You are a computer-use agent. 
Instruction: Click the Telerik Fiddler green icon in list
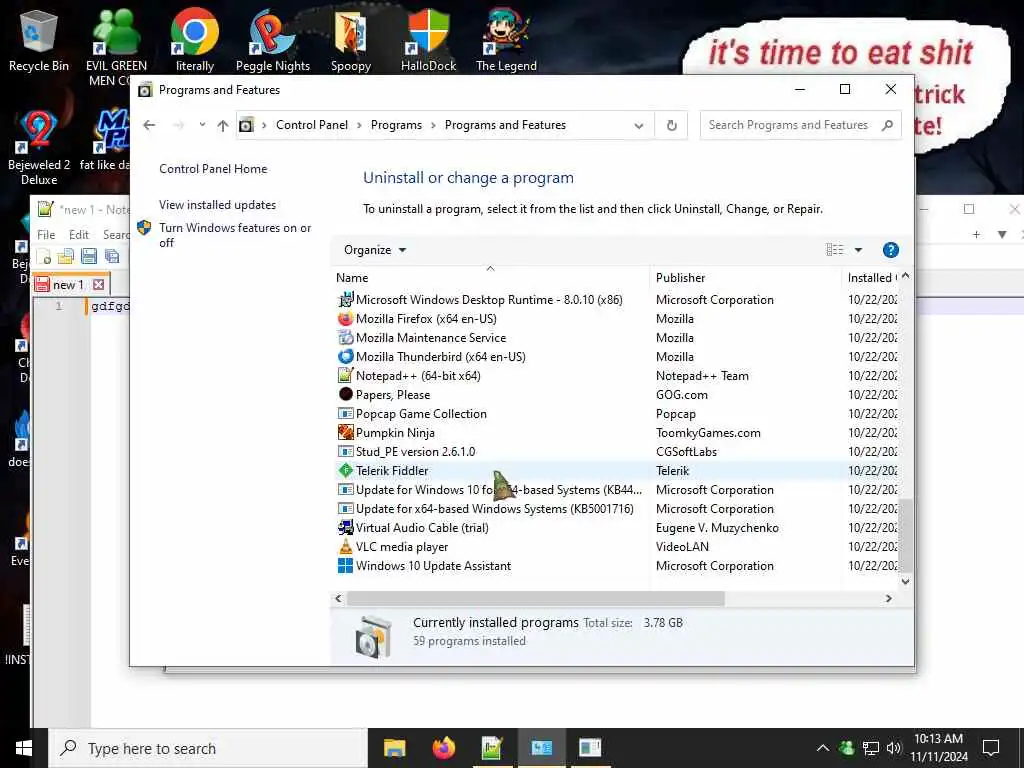(345, 470)
